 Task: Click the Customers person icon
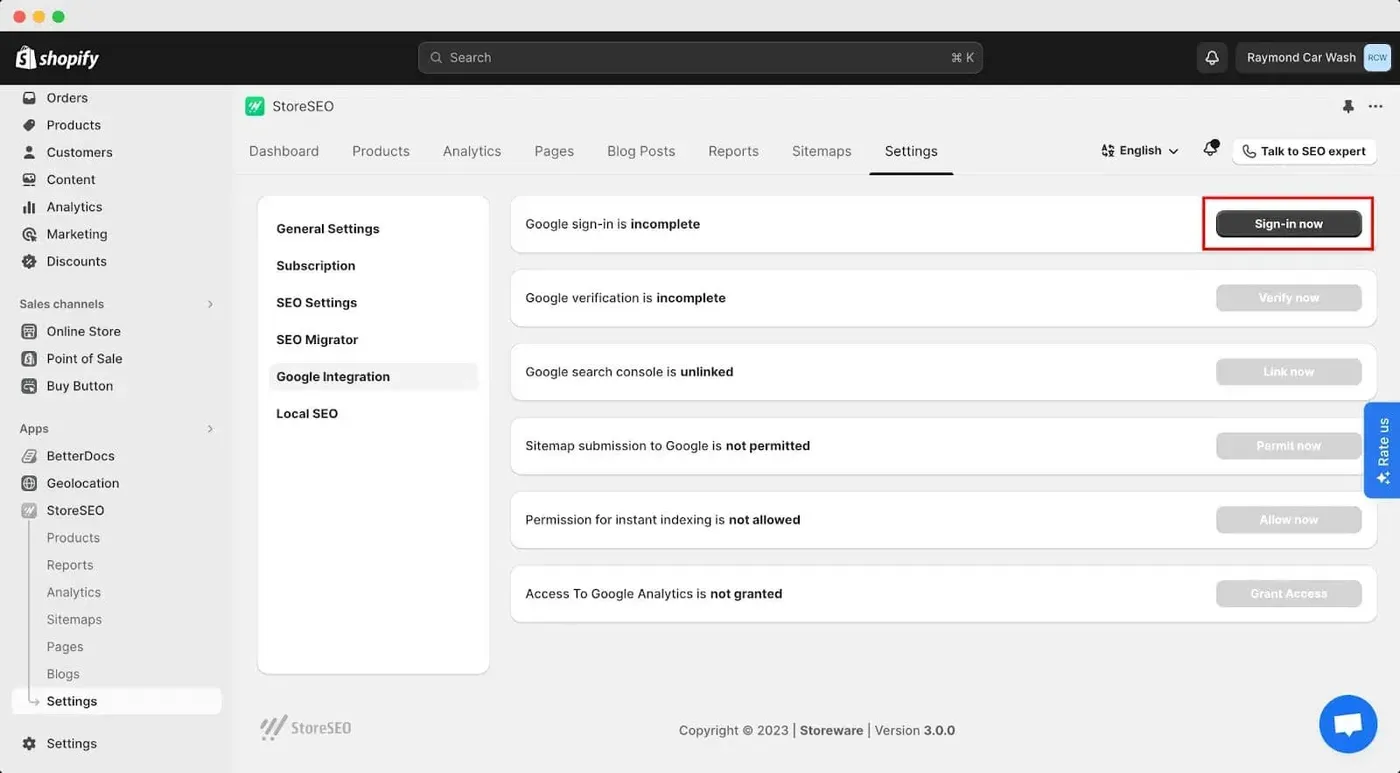click(x=29, y=152)
